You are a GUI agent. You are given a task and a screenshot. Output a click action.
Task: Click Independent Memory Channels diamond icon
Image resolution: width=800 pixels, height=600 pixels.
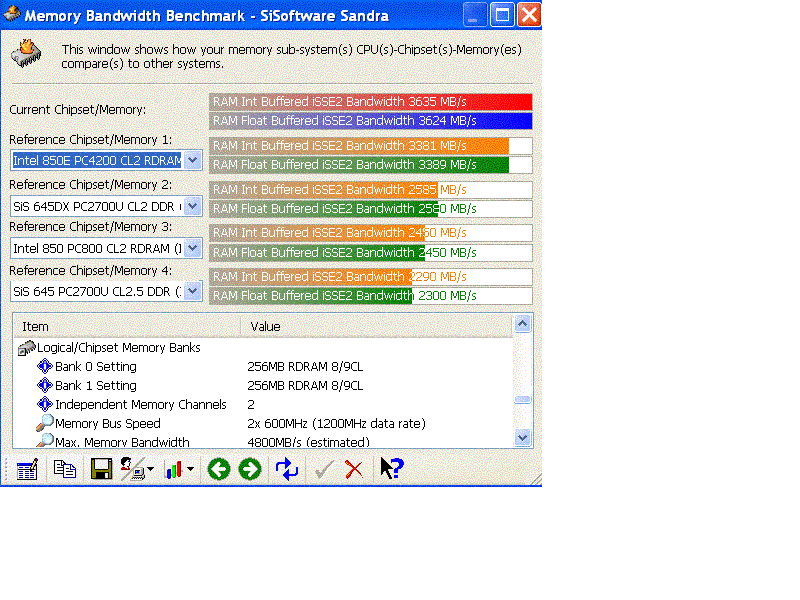click(x=45, y=404)
